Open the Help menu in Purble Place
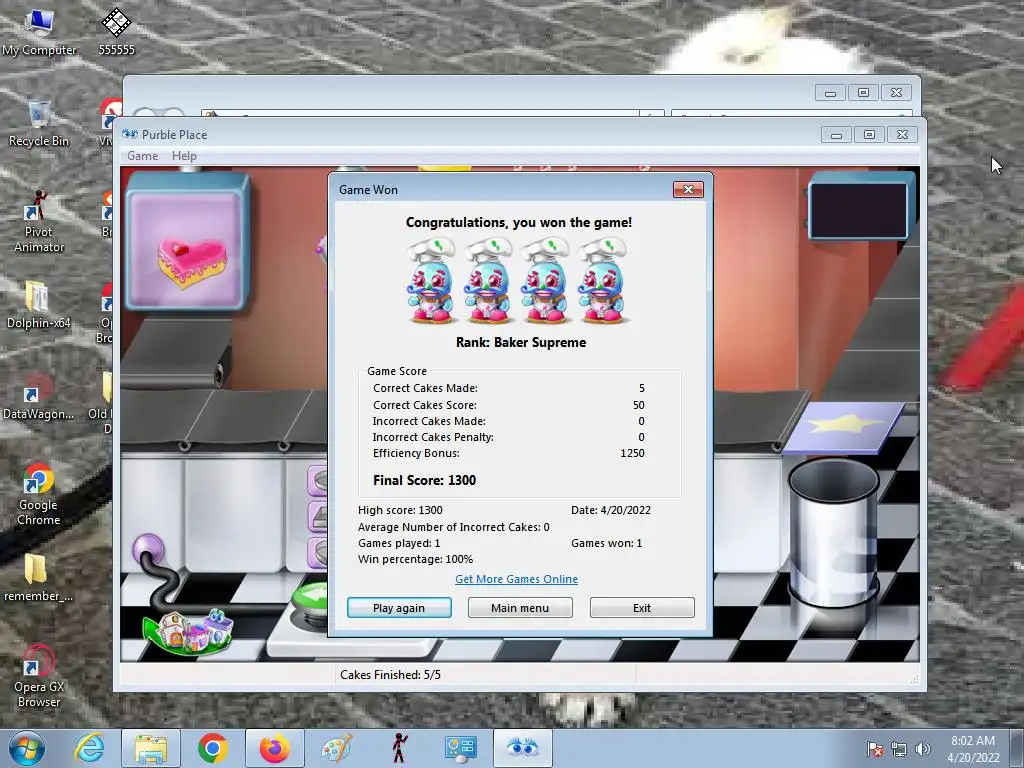 [x=184, y=155]
